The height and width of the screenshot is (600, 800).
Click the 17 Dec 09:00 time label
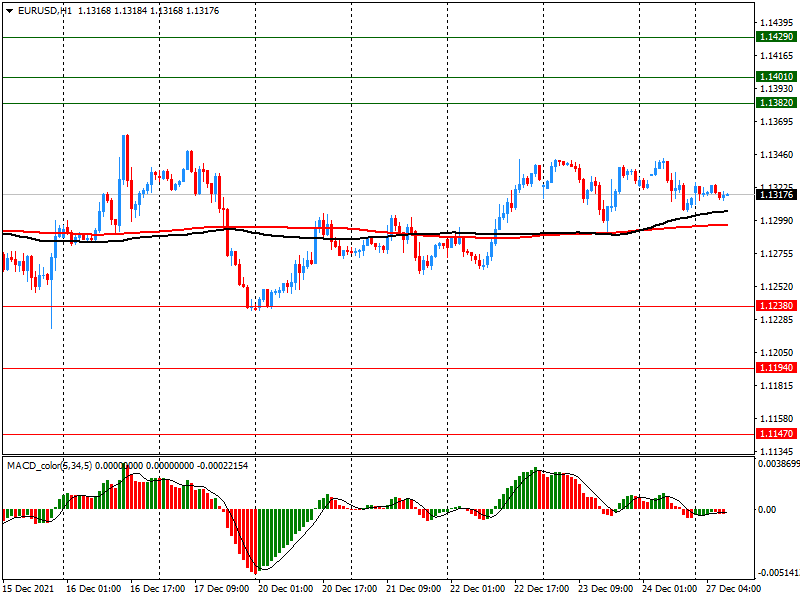(221, 589)
